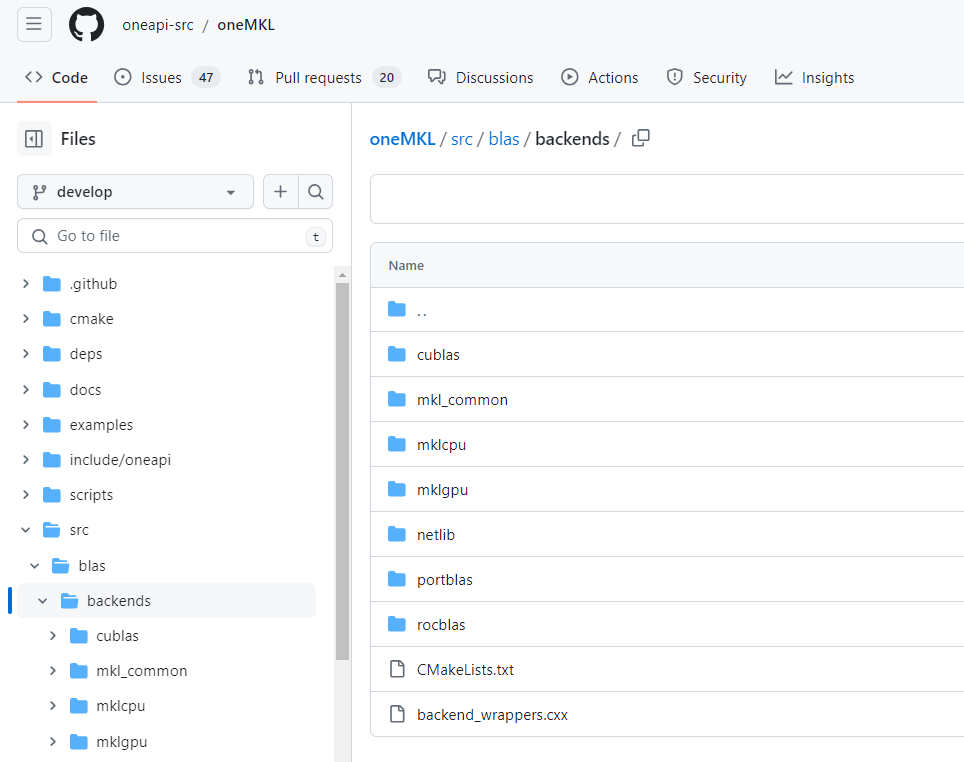Open the backend_wrappers.cxx file
Screen dimensions: 964x762
(492, 715)
